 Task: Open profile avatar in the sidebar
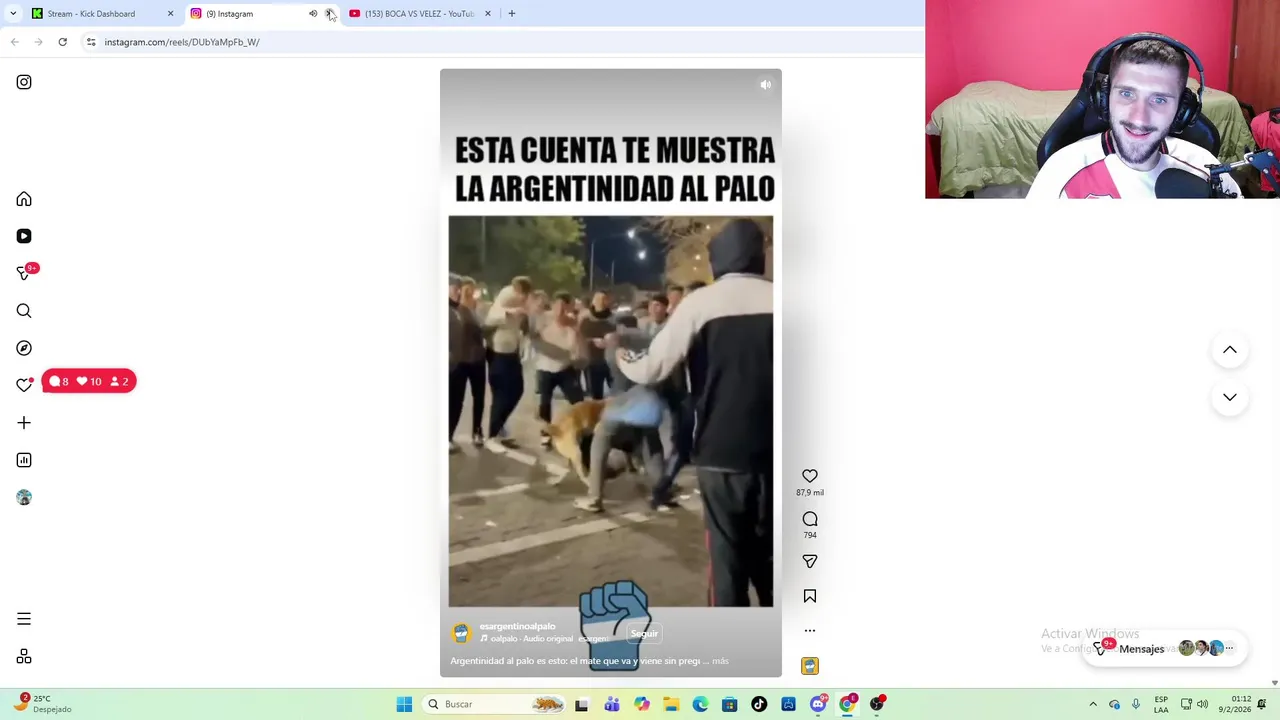pyautogui.click(x=24, y=497)
